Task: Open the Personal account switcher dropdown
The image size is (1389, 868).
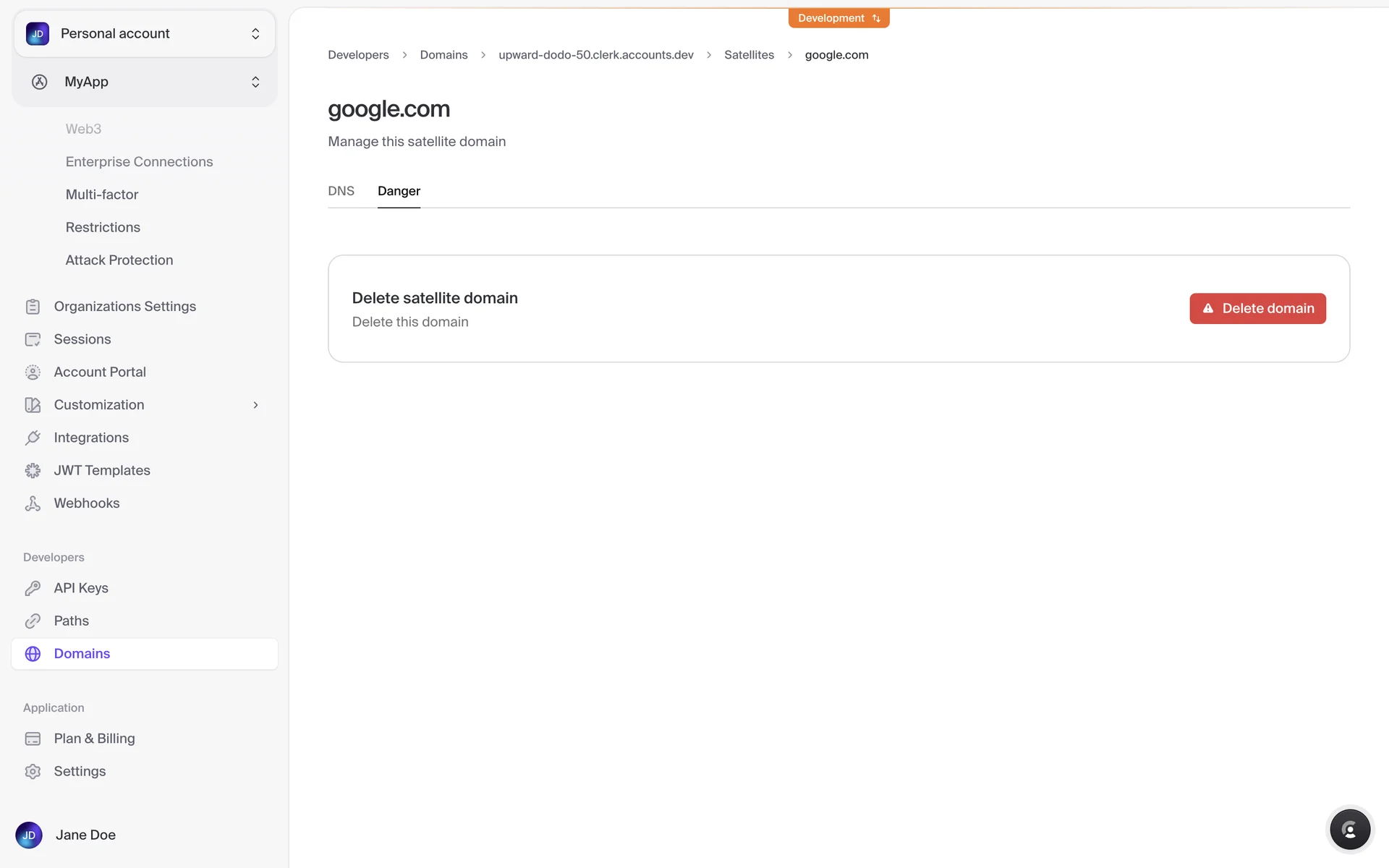Action: [145, 34]
